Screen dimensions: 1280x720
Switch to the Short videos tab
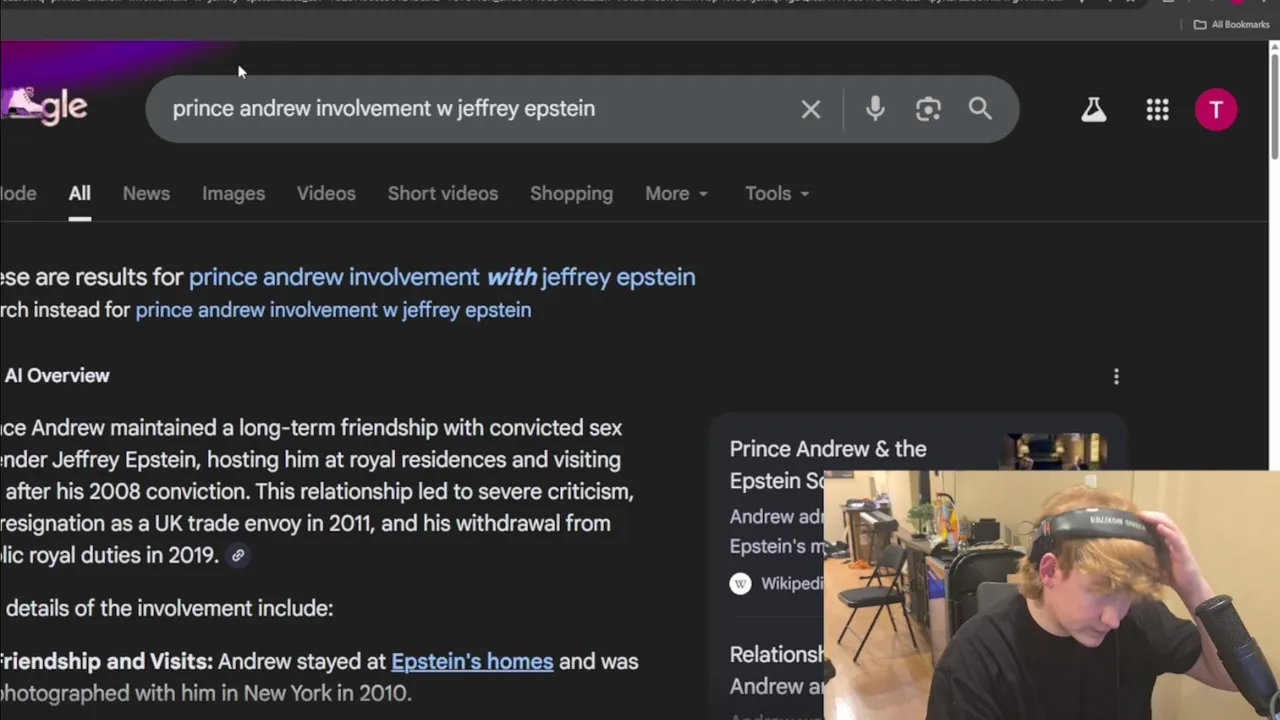click(x=443, y=194)
